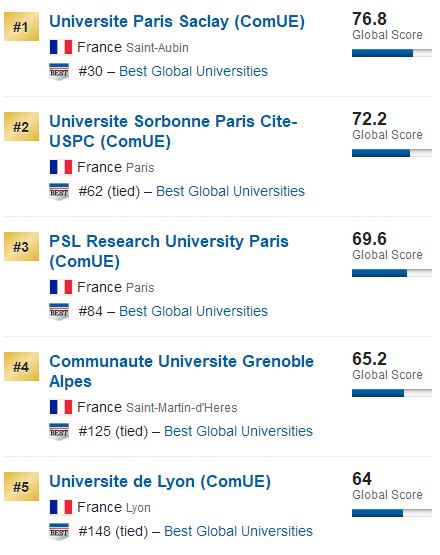Image resolution: width=440 pixels, height=555 pixels.
Task: Click Best badge icon beside #148 ranking
Action: click(x=59, y=531)
